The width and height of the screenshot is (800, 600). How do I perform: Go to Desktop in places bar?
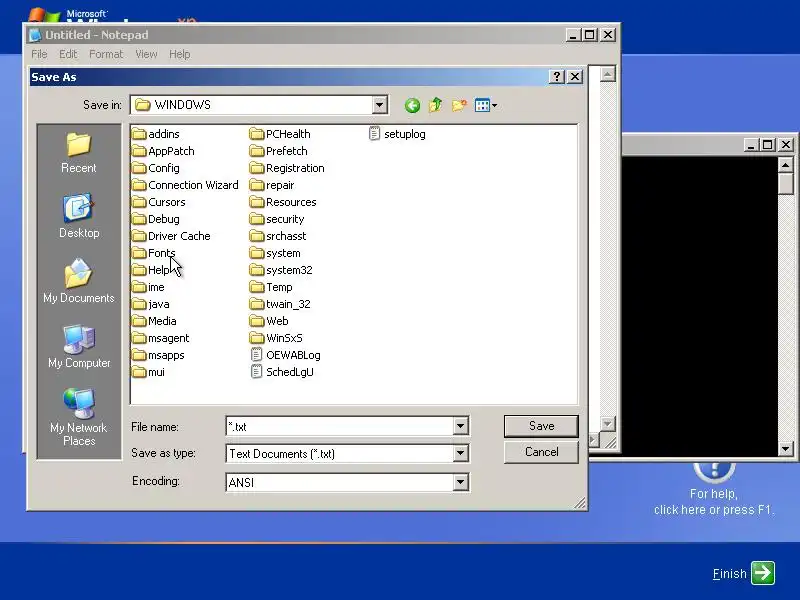click(x=79, y=216)
